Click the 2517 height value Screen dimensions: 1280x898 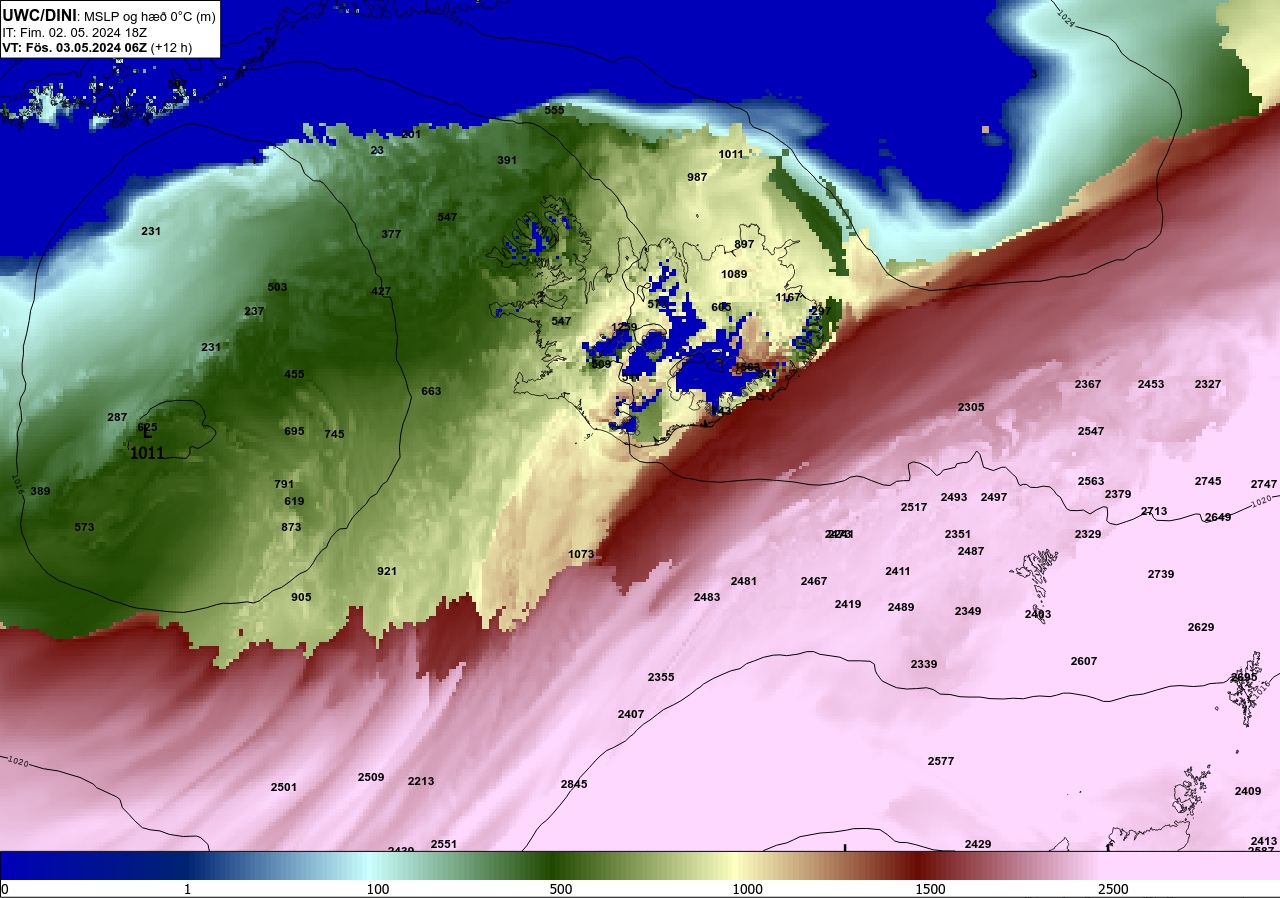914,507
